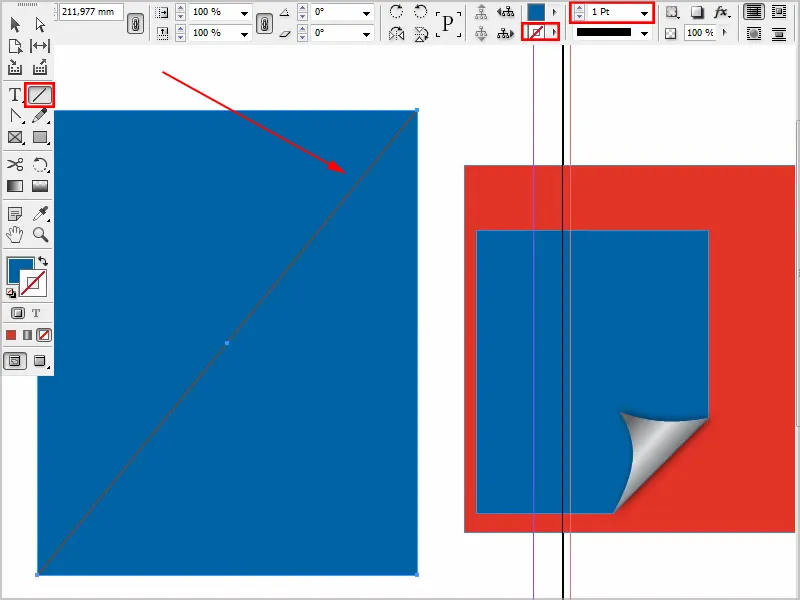Select the Gradient Feather tool
Viewport: 800px width, 600px height.
point(40,186)
